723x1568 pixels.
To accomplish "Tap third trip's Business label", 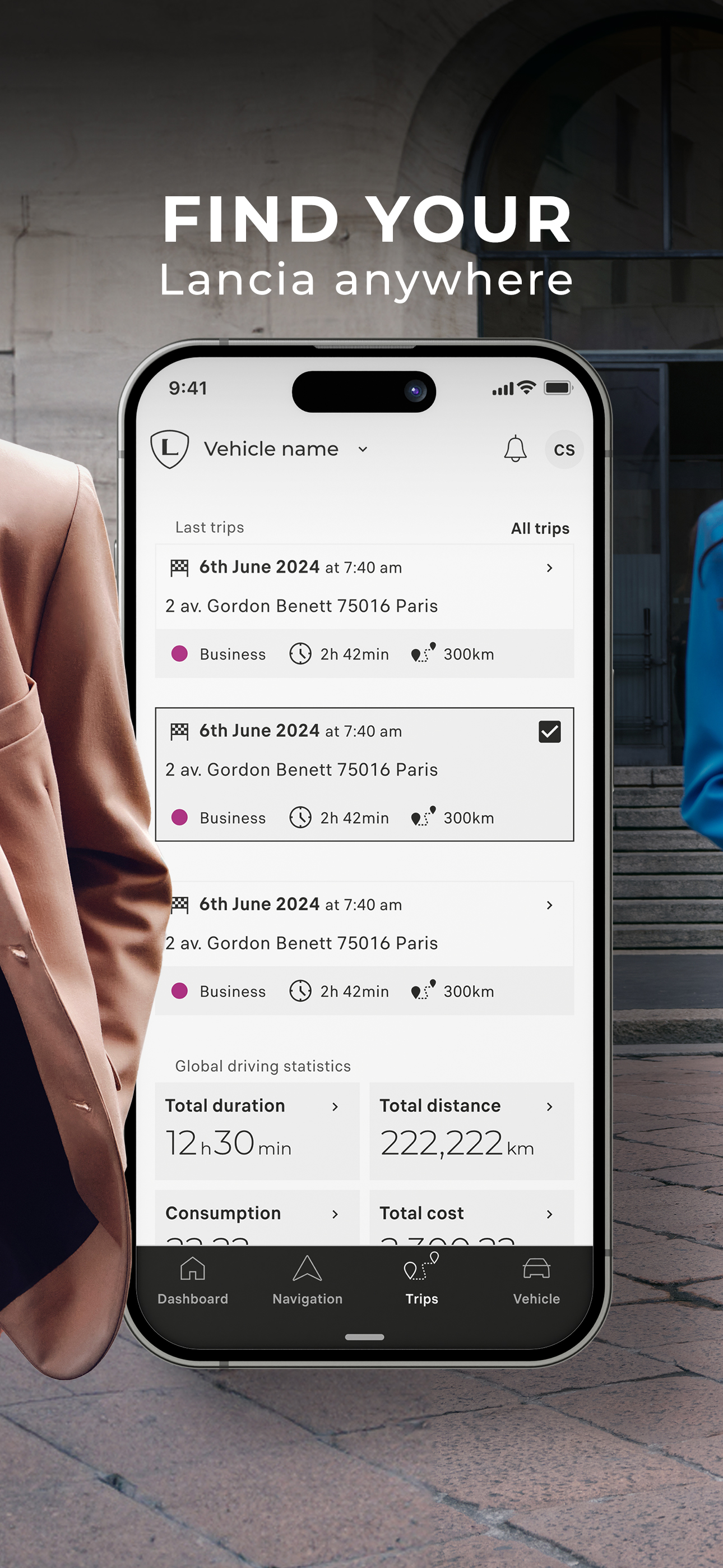I will (x=233, y=991).
